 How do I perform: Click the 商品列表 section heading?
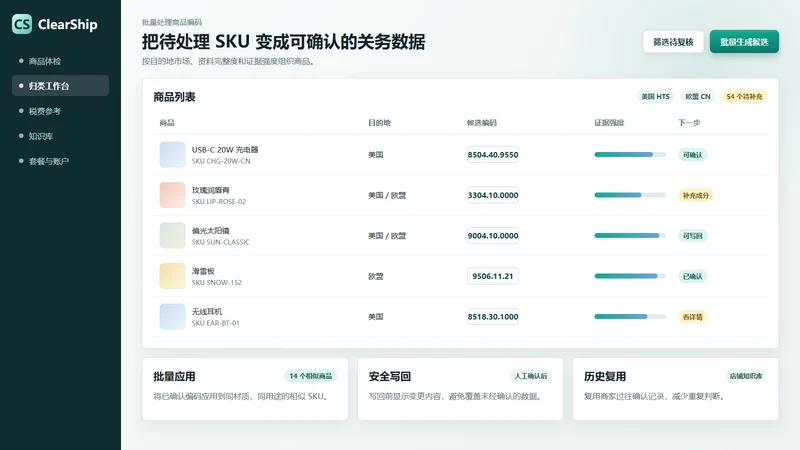pos(174,97)
